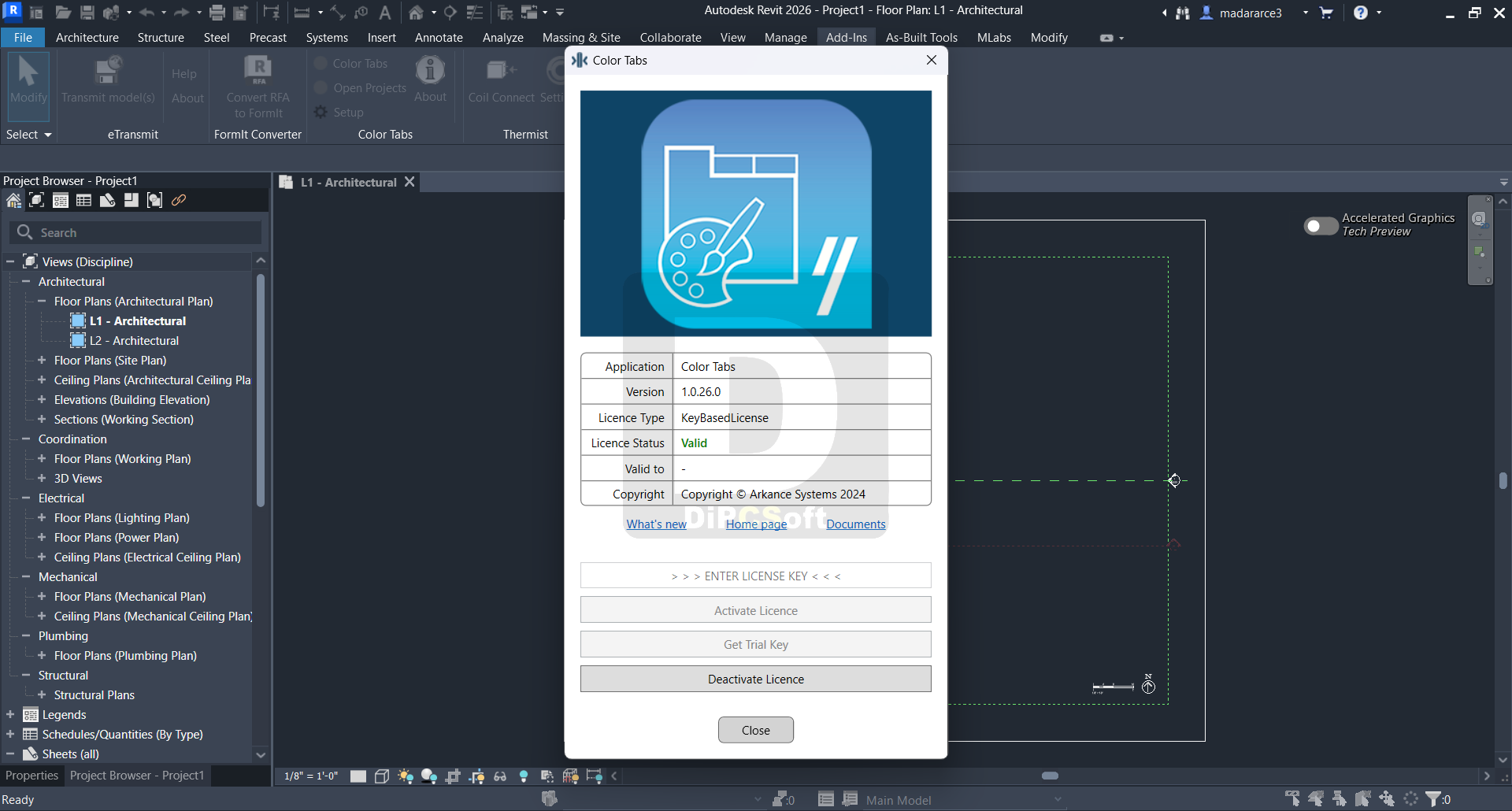Open the Help question mark icon
This screenshot has height=811, width=1512.
pyautogui.click(x=1361, y=13)
